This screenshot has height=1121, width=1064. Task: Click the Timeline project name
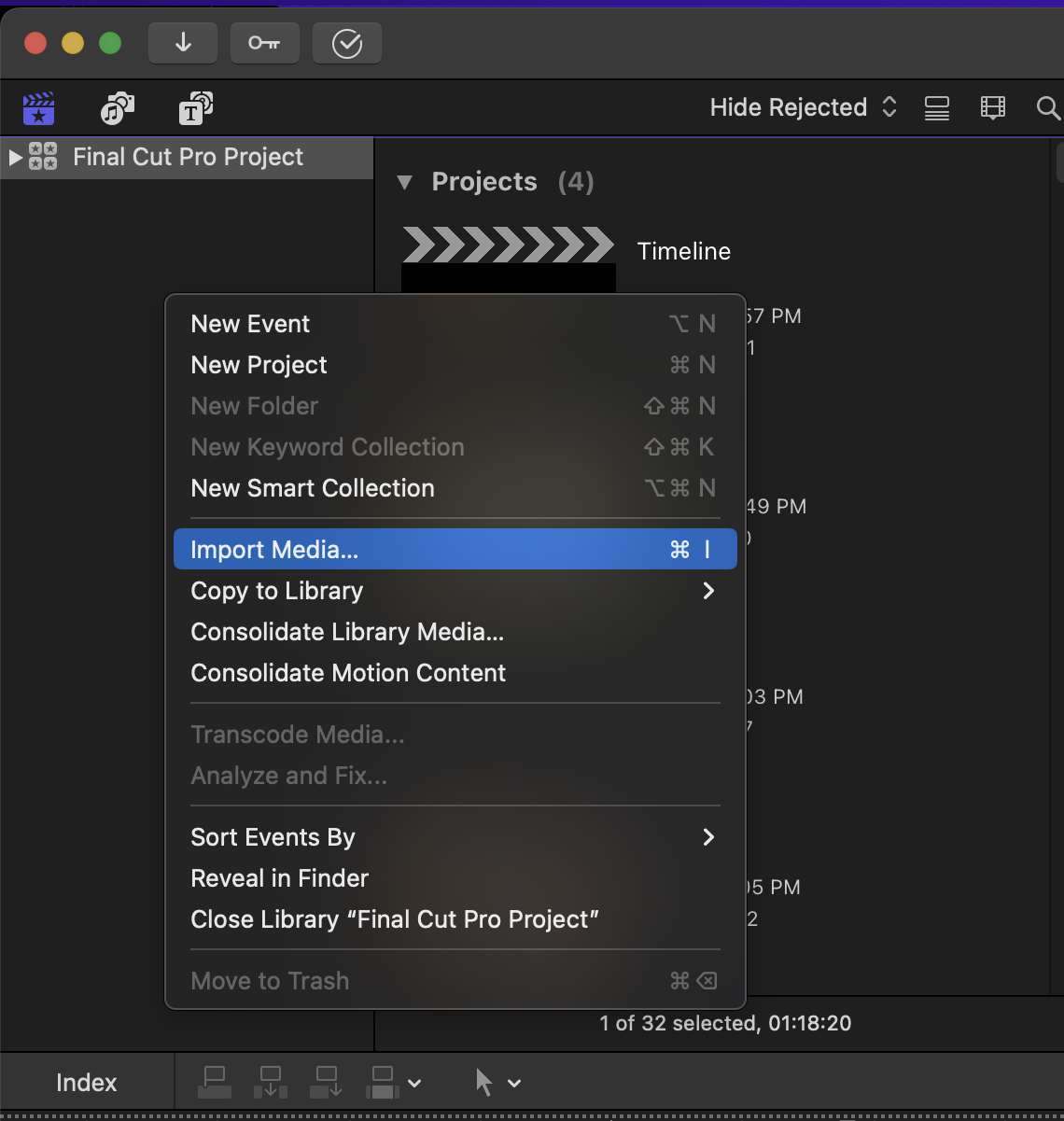(x=684, y=251)
